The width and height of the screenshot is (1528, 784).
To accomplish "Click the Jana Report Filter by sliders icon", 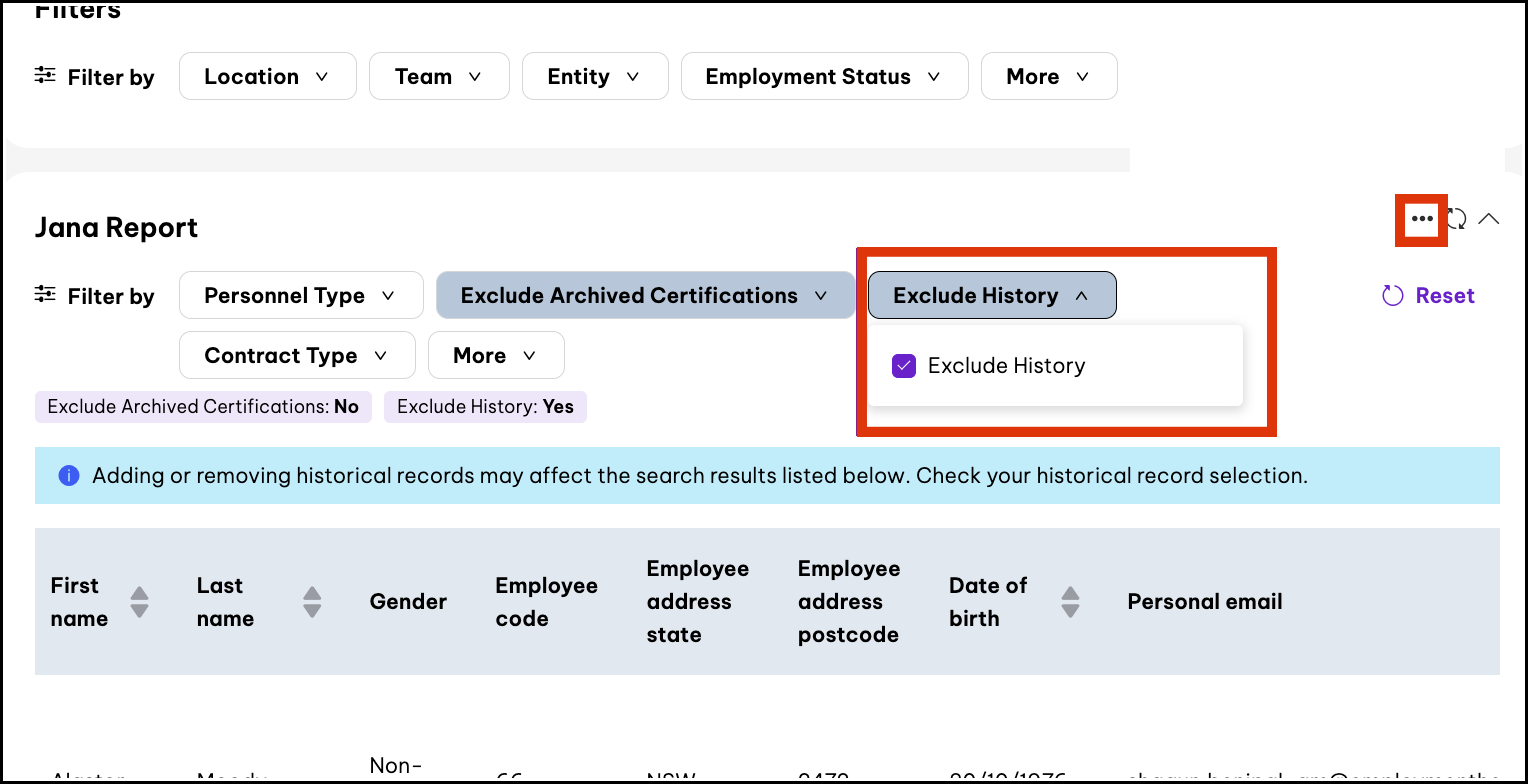I will 45,295.
